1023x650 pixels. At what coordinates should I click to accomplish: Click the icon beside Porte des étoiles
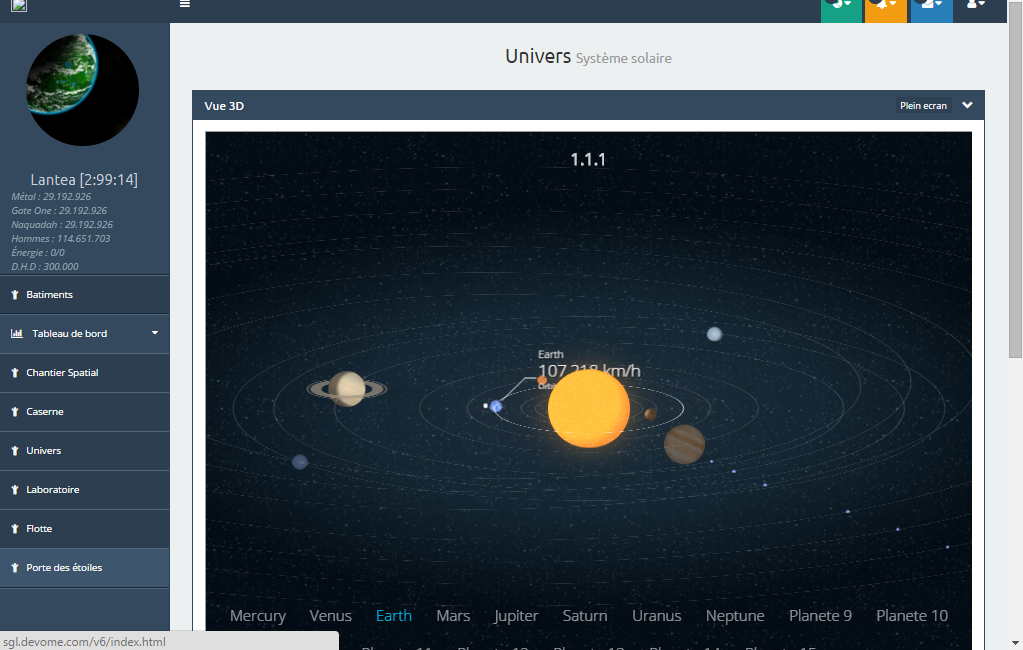[15, 568]
